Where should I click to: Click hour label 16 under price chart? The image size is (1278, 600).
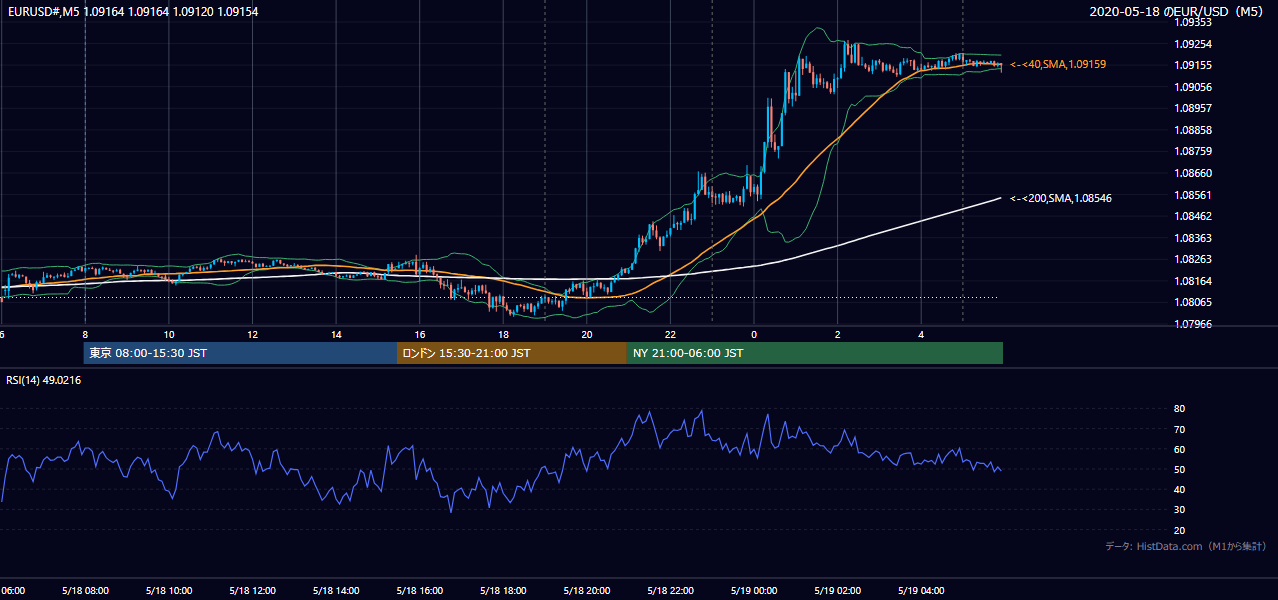(x=420, y=334)
